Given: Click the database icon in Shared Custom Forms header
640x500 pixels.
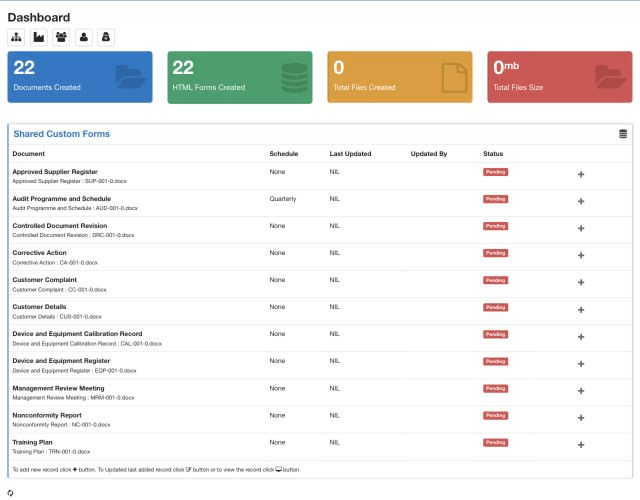Looking at the screenshot, I should click(x=623, y=134).
